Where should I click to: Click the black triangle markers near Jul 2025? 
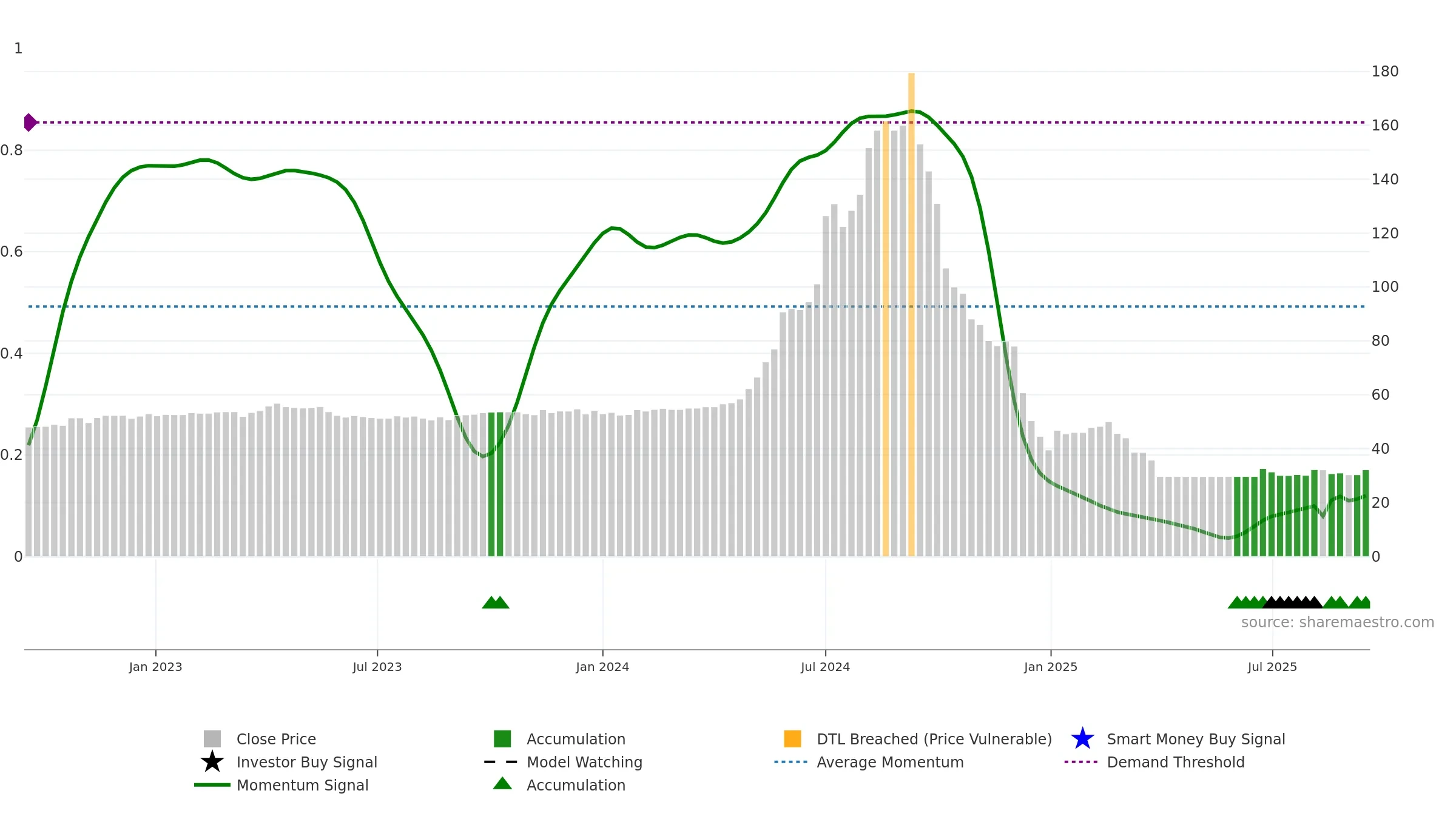1292,602
